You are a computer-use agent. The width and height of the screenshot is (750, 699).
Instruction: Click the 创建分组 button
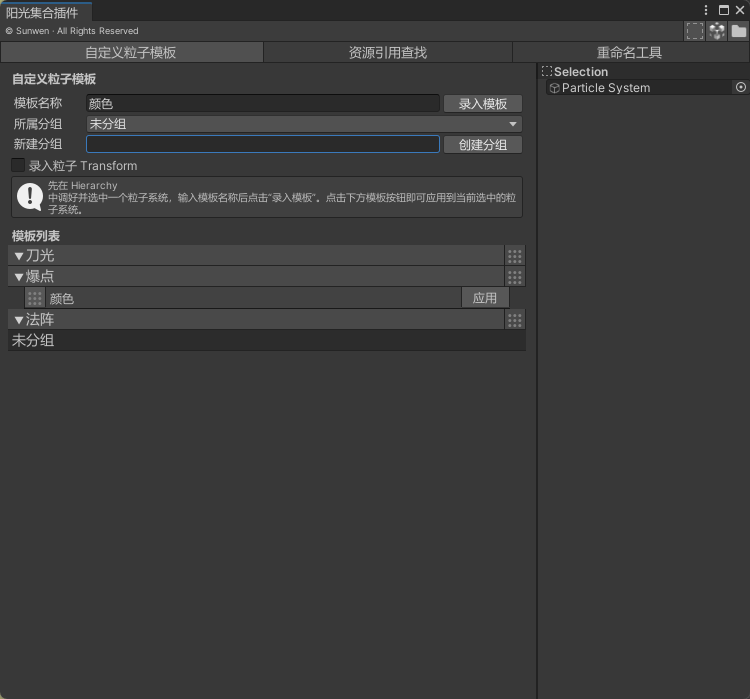pyautogui.click(x=483, y=144)
